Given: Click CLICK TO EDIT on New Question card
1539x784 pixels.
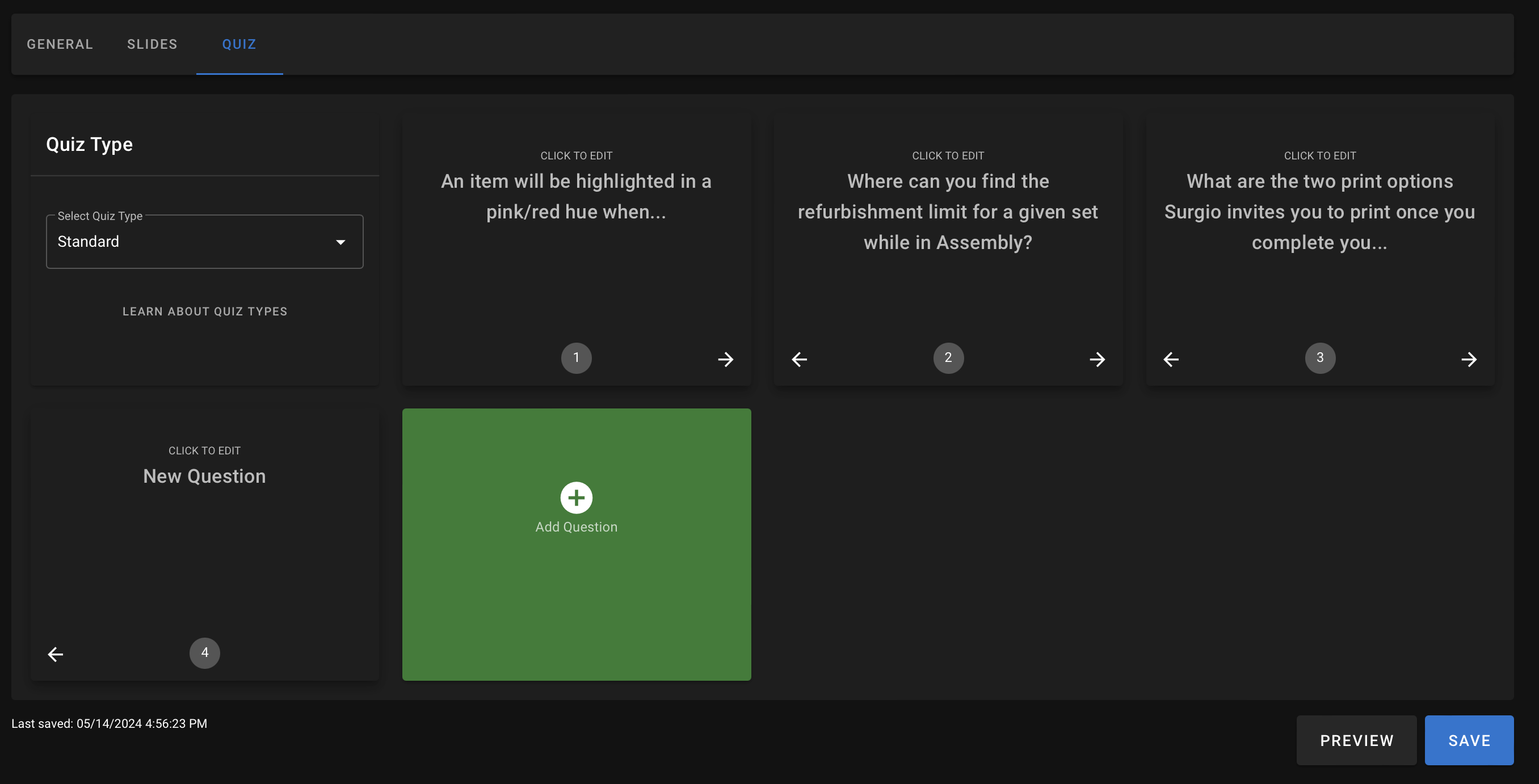Looking at the screenshot, I should [x=204, y=450].
